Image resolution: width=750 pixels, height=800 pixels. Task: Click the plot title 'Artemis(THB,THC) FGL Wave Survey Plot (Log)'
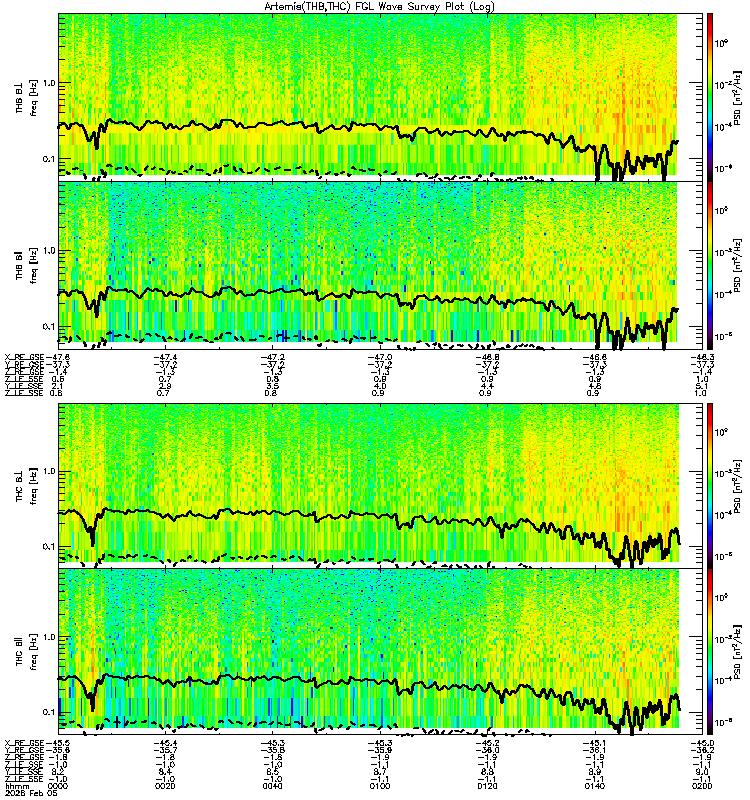(x=379, y=7)
